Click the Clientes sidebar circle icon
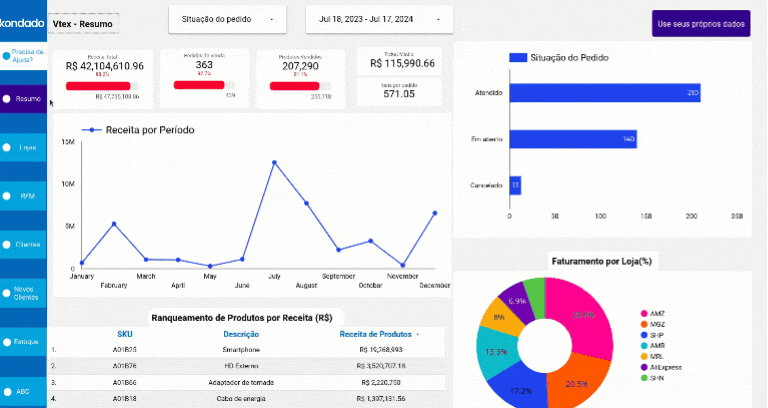The height and width of the screenshot is (408, 768). 8,245
